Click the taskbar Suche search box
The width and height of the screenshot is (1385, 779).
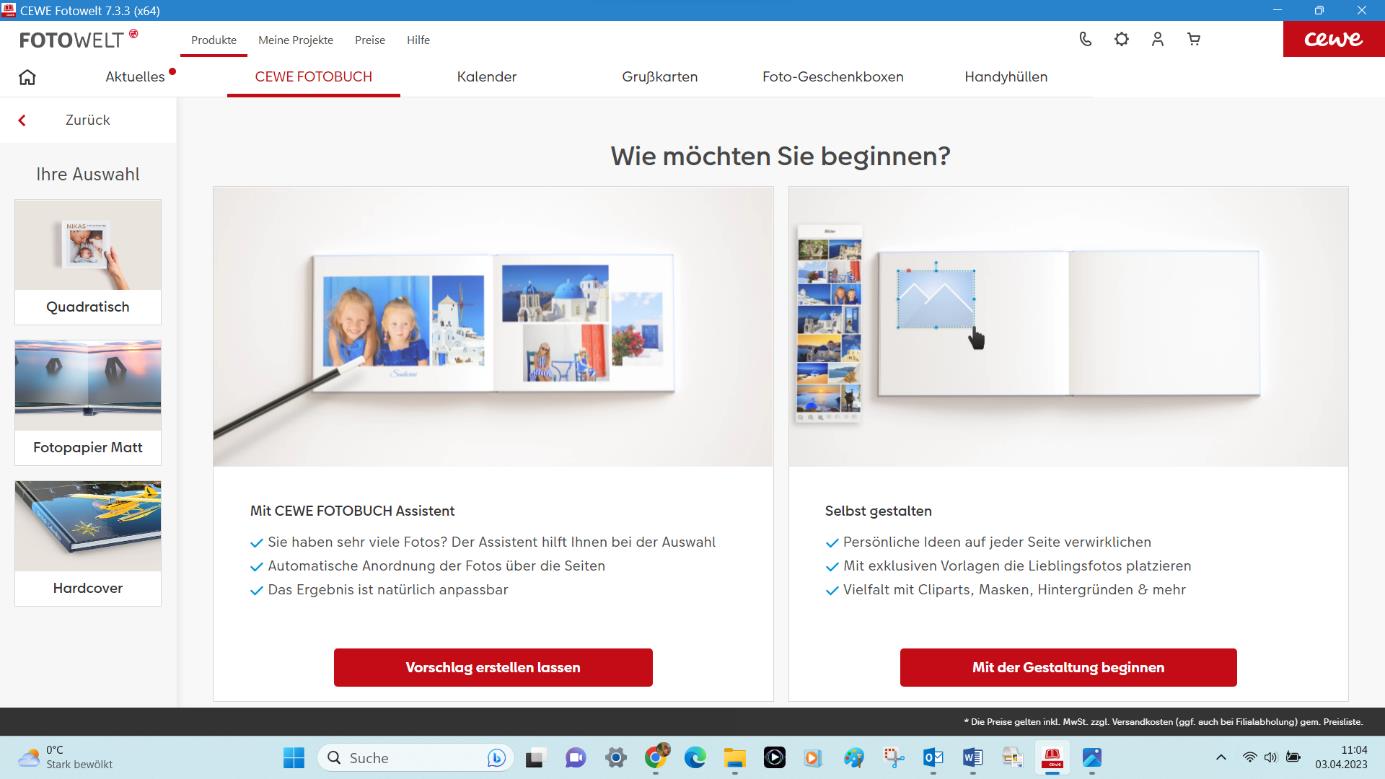point(415,758)
